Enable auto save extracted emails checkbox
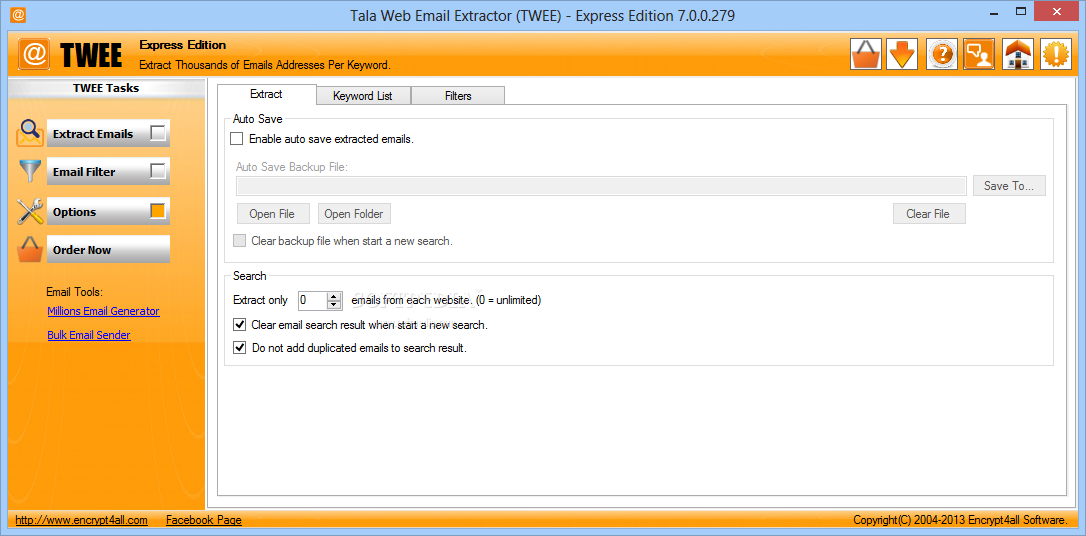 click(237, 139)
